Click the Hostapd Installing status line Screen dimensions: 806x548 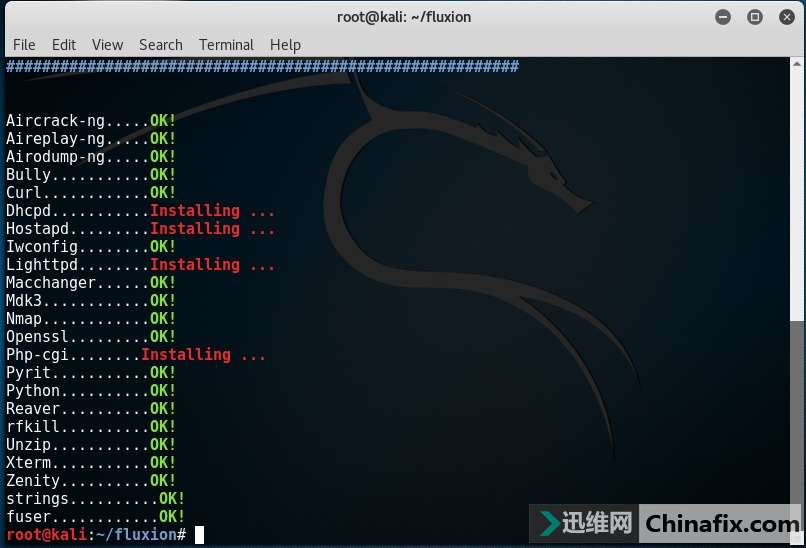tap(140, 229)
